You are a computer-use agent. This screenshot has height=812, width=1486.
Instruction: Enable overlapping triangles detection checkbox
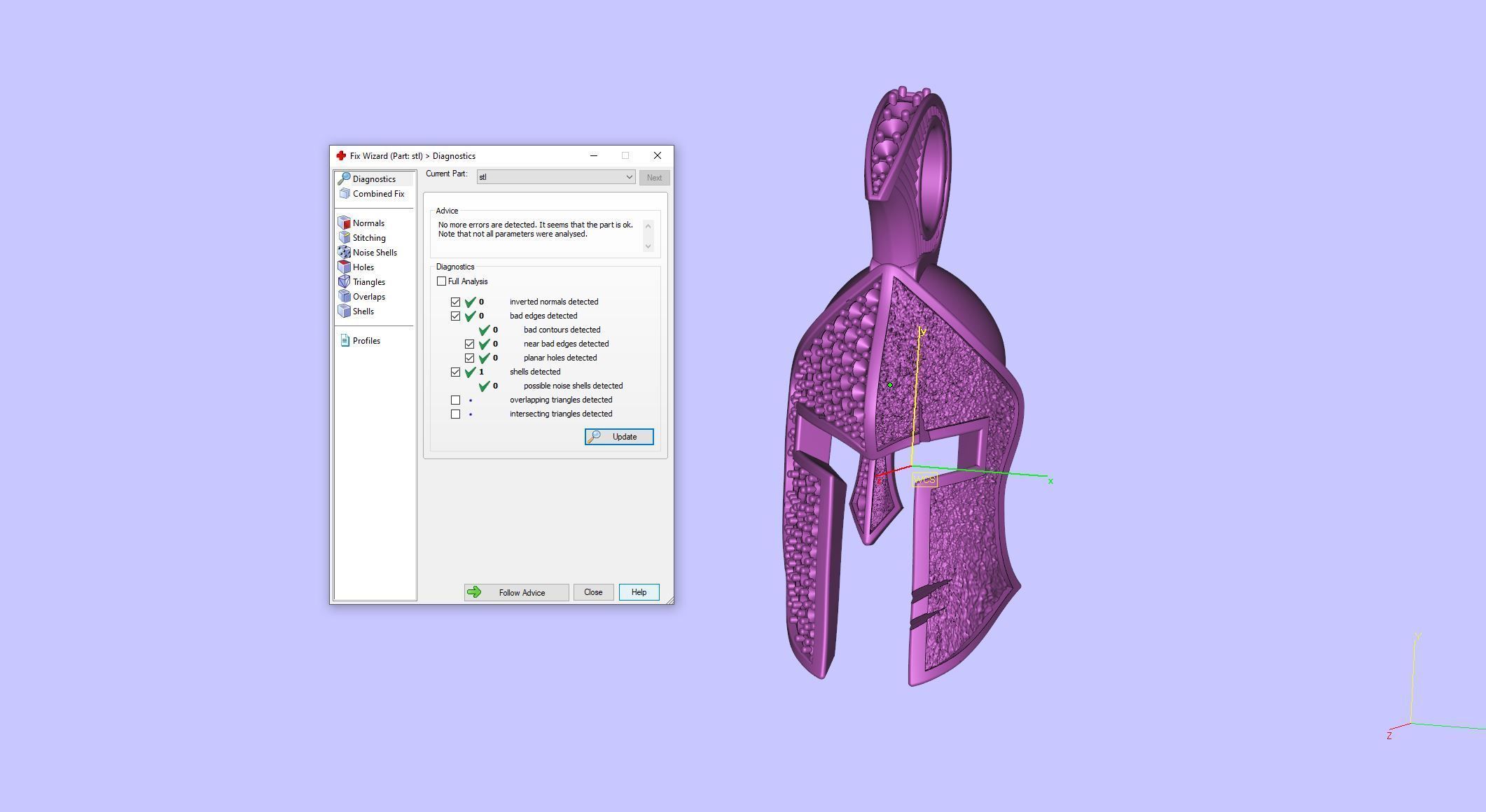coord(456,400)
